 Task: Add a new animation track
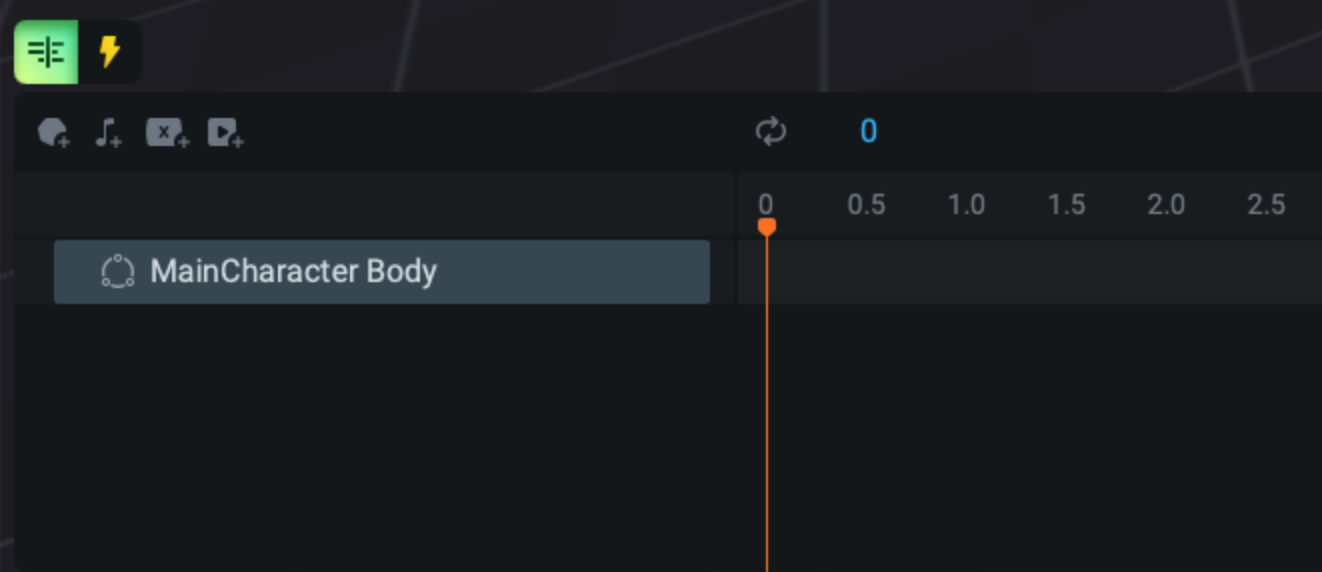(x=54, y=132)
